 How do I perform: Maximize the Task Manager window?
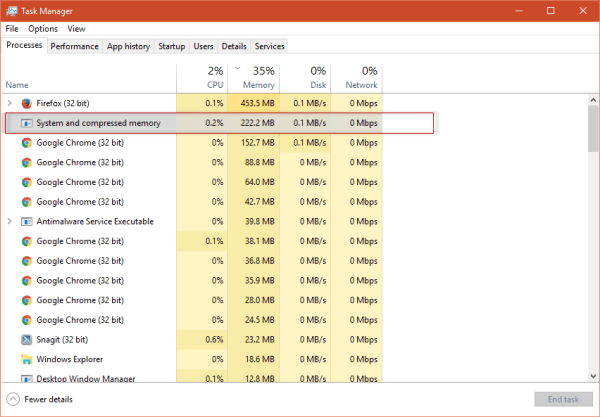[551, 11]
